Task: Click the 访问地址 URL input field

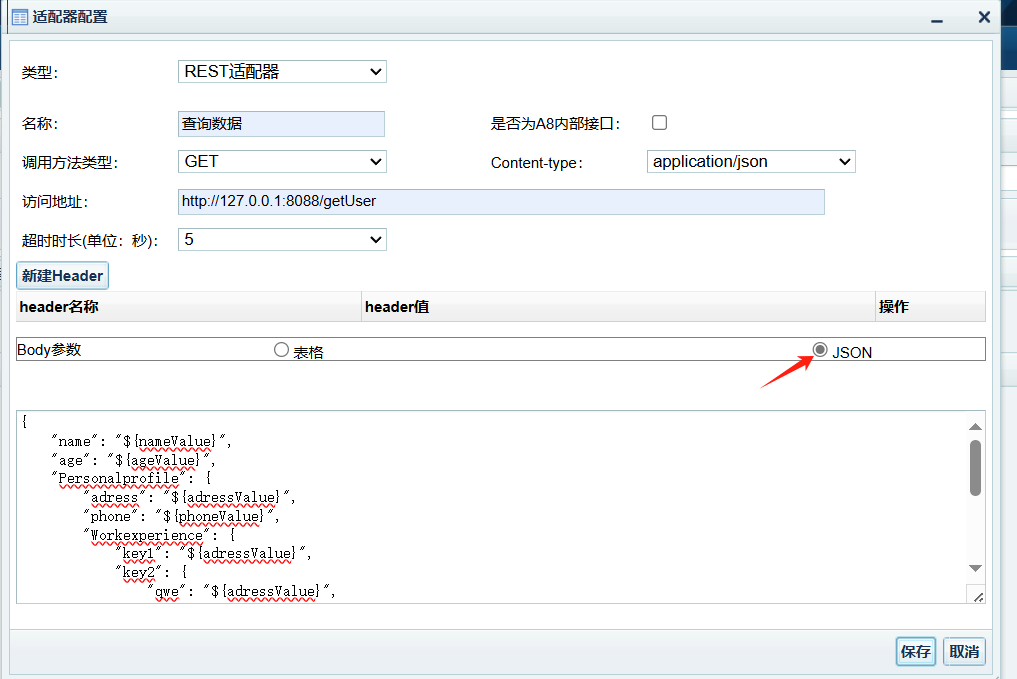Action: [501, 202]
